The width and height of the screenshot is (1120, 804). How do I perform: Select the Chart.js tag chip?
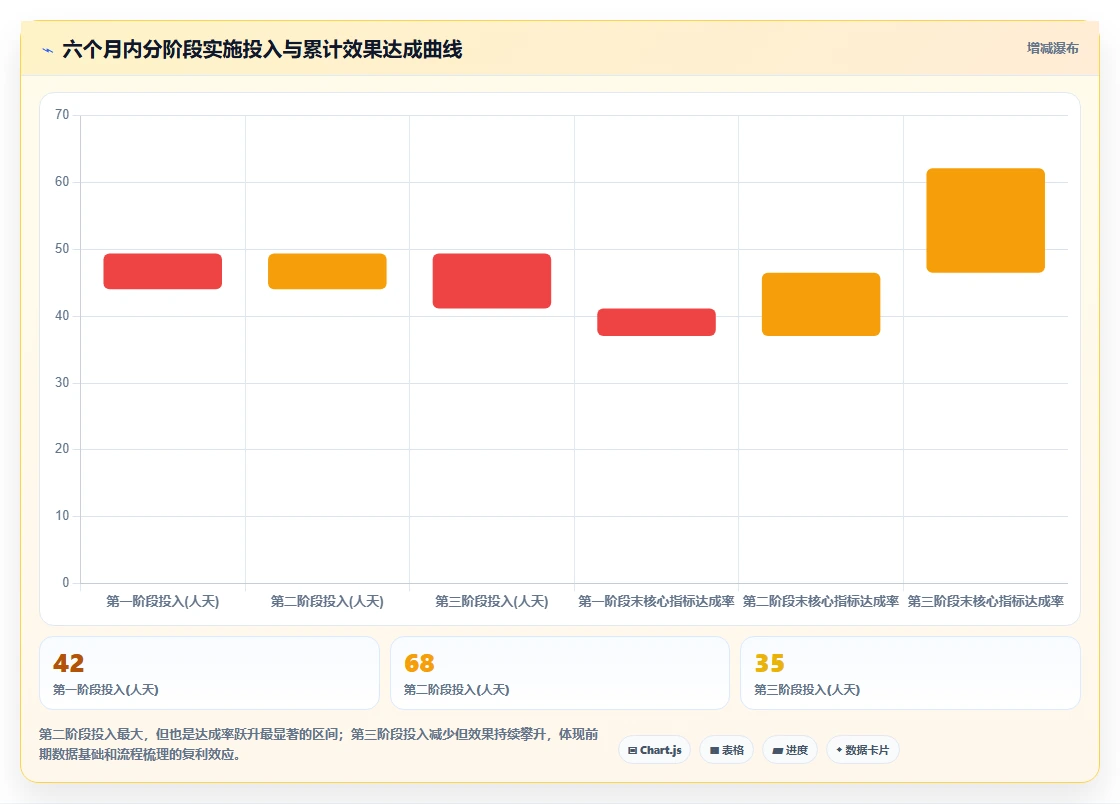coord(654,750)
